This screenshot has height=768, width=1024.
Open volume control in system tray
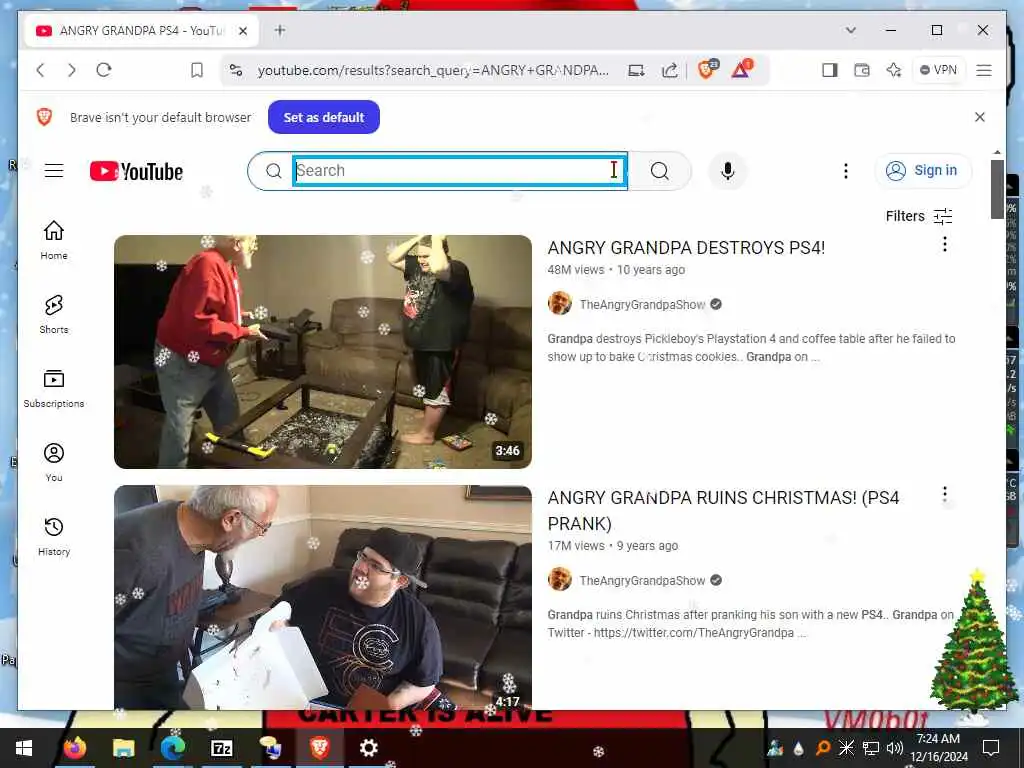[894, 748]
